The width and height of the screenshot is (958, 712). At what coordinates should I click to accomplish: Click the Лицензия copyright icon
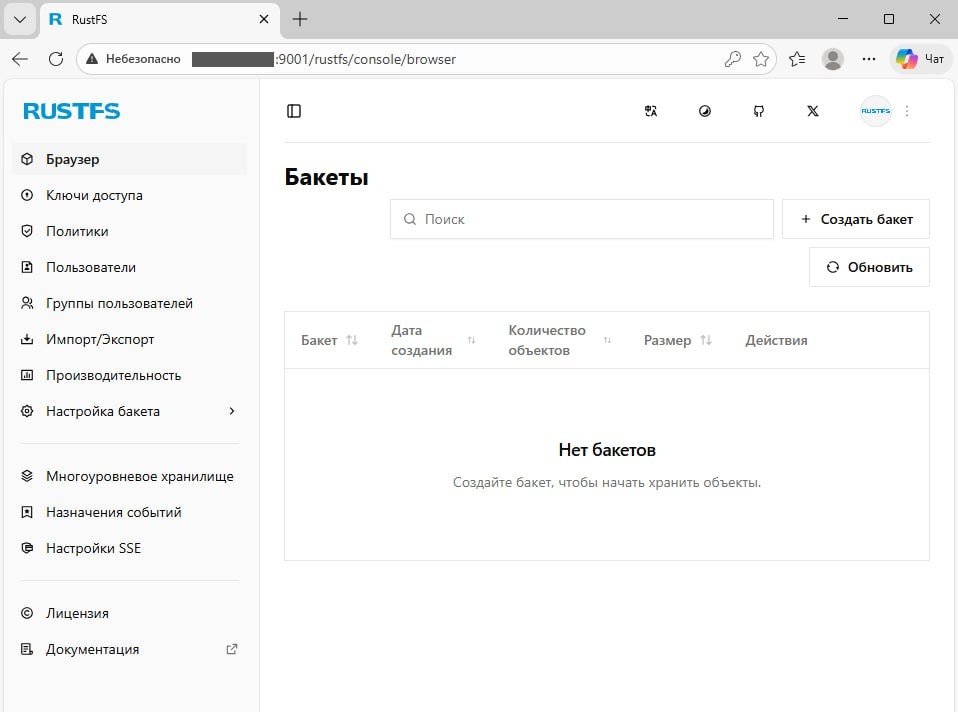tap(27, 613)
